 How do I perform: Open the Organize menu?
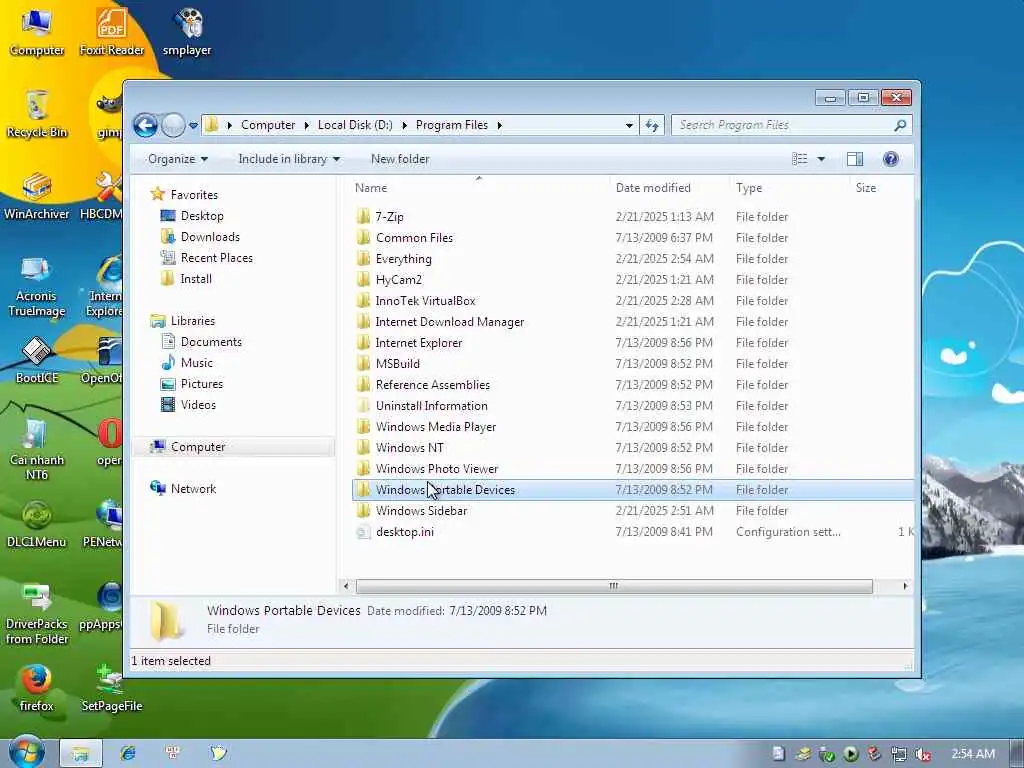click(178, 159)
